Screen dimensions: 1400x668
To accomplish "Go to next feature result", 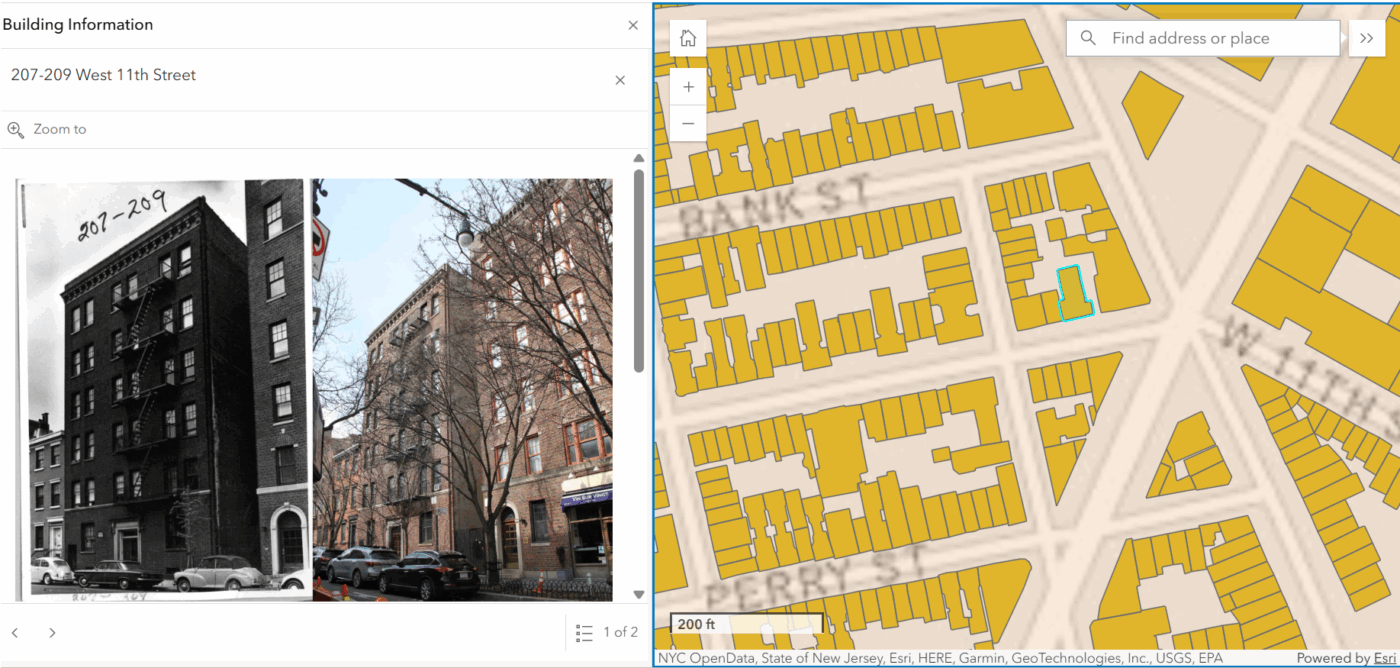I will pos(52,633).
